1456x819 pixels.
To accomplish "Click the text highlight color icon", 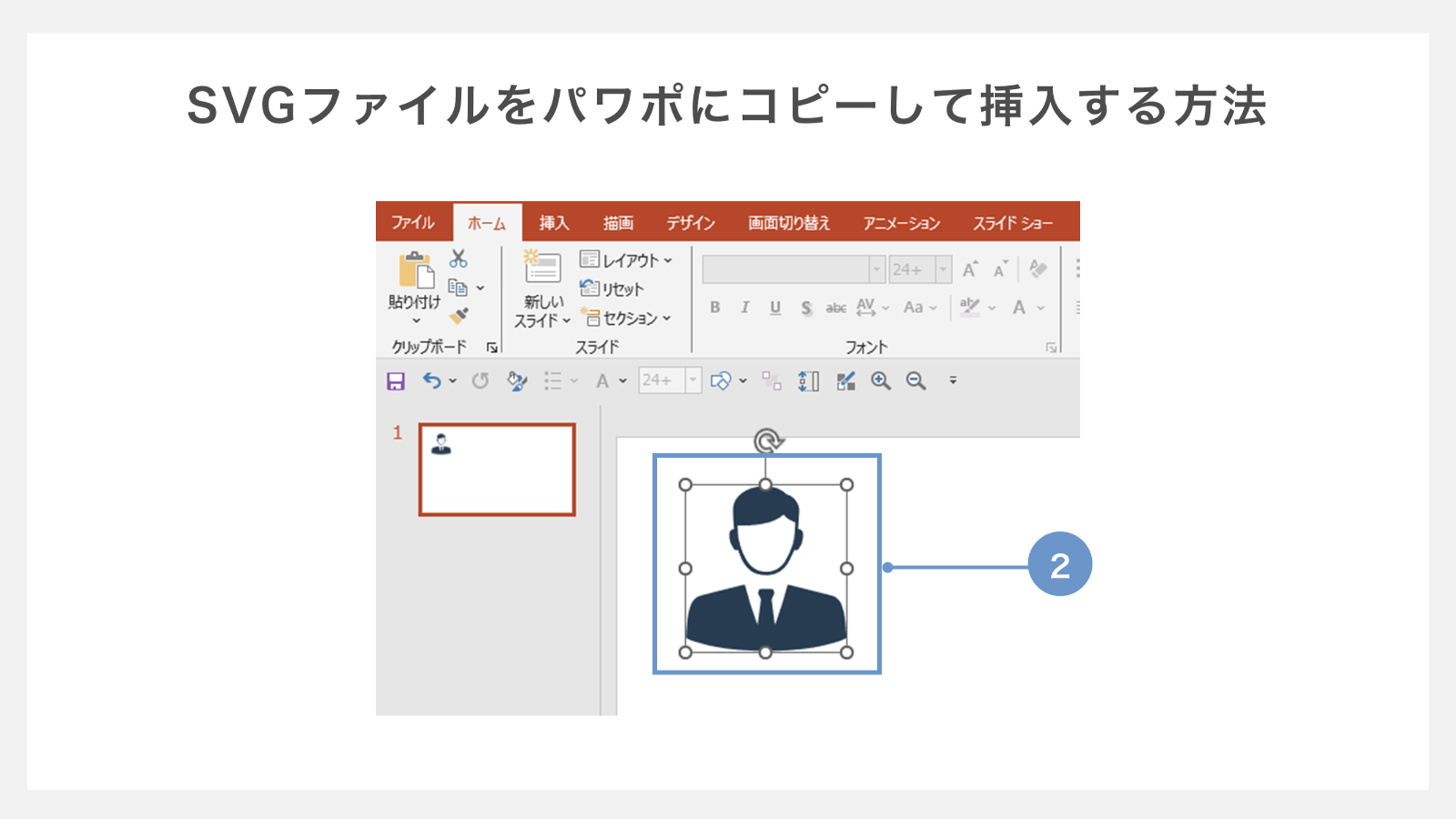I will click(x=970, y=307).
